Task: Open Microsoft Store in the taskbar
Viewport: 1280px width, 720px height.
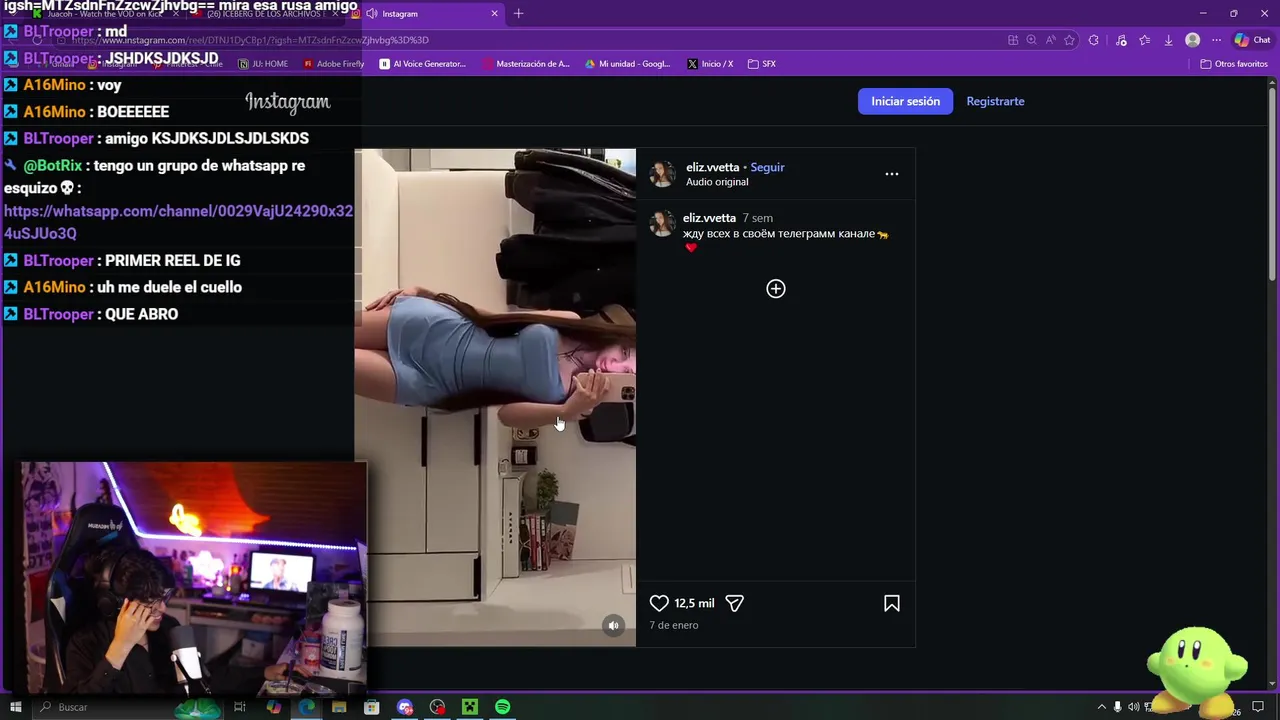Action: [x=372, y=707]
